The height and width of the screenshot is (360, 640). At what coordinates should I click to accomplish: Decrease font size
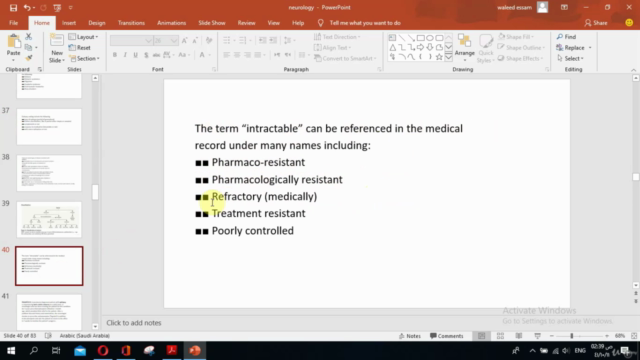coord(195,40)
